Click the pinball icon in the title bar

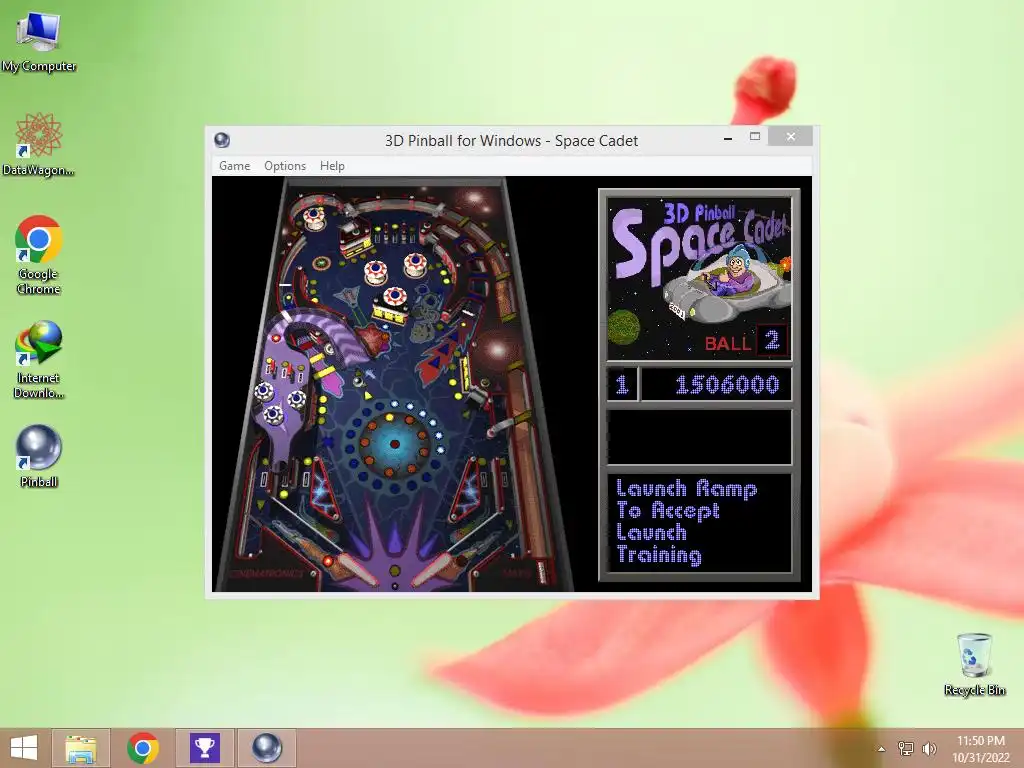(x=222, y=140)
